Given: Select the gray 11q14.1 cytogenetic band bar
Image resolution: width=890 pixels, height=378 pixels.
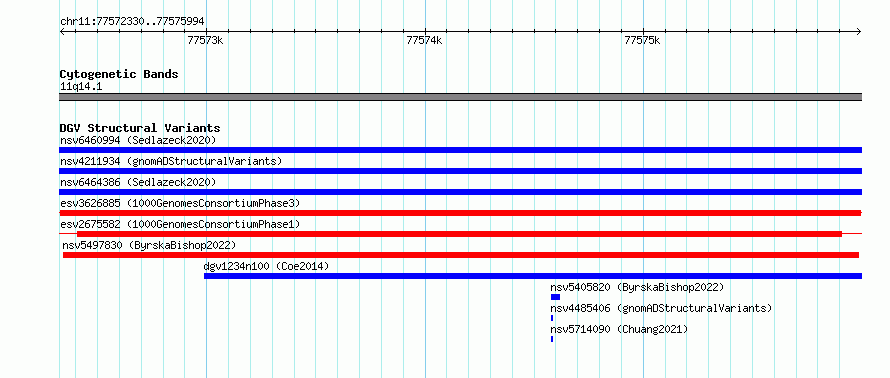Looking at the screenshot, I should tap(460, 97).
